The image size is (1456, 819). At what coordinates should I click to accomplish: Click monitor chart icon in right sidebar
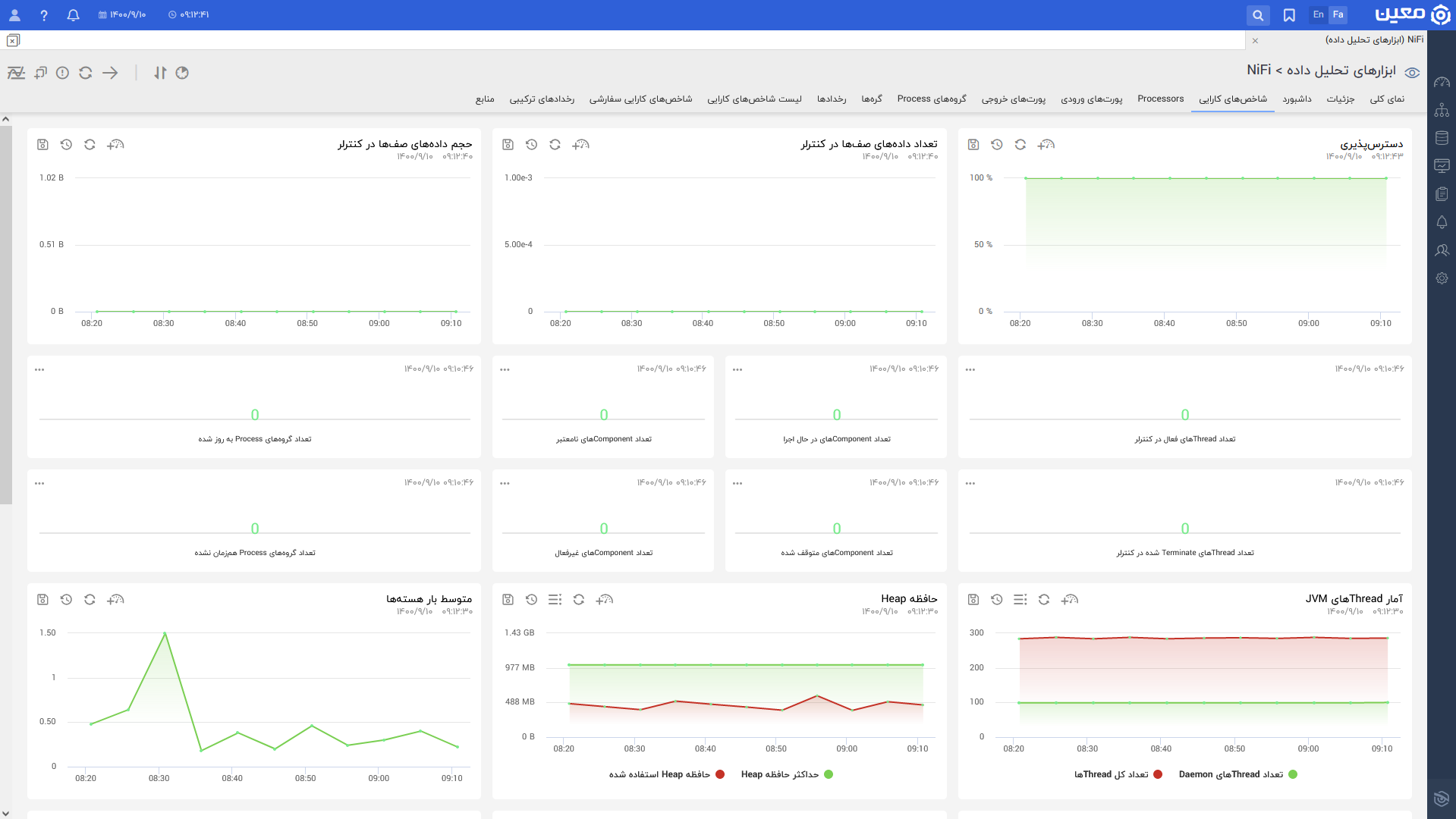pos(1442,166)
